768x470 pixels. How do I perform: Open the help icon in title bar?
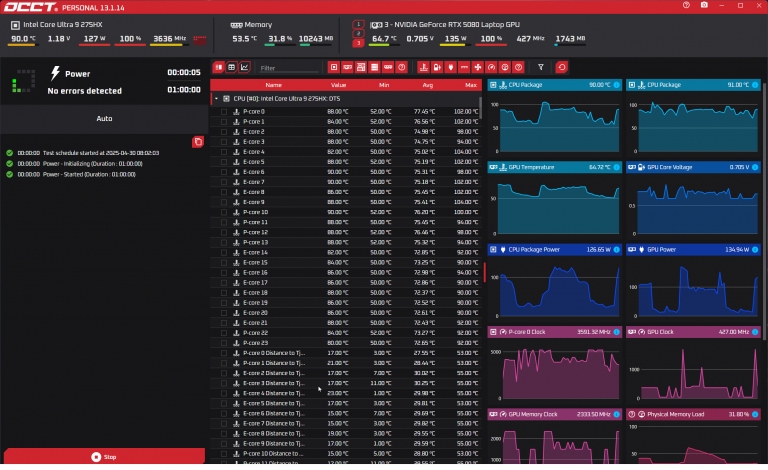686,5
